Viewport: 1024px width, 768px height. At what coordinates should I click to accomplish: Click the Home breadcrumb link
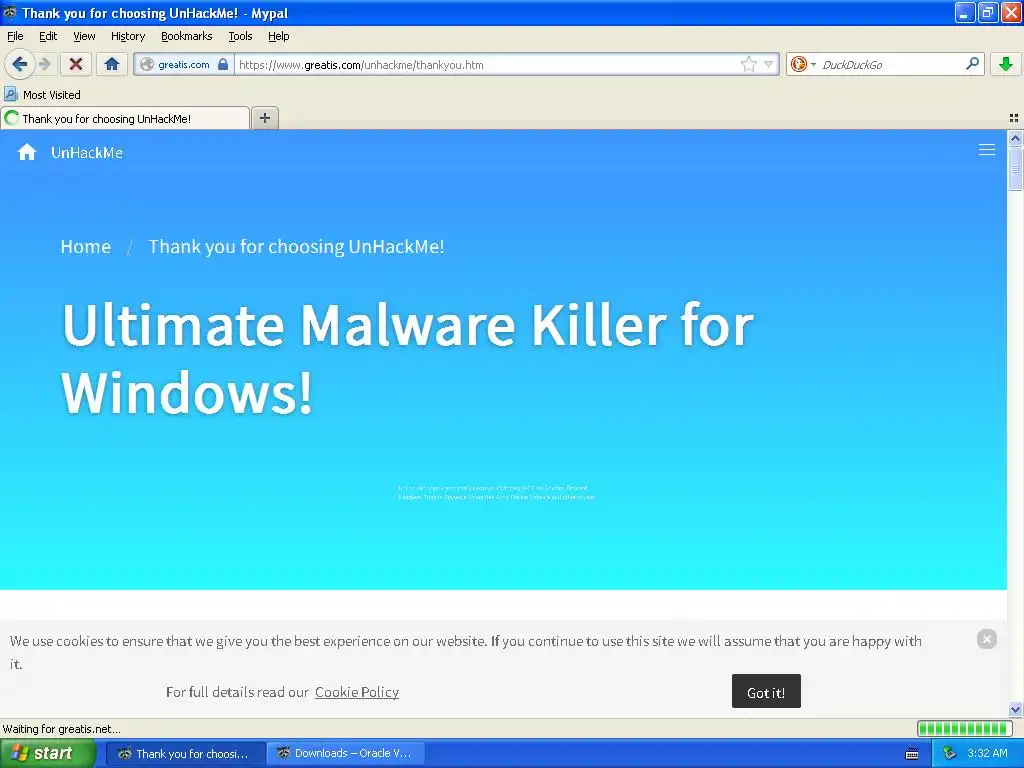click(x=86, y=247)
